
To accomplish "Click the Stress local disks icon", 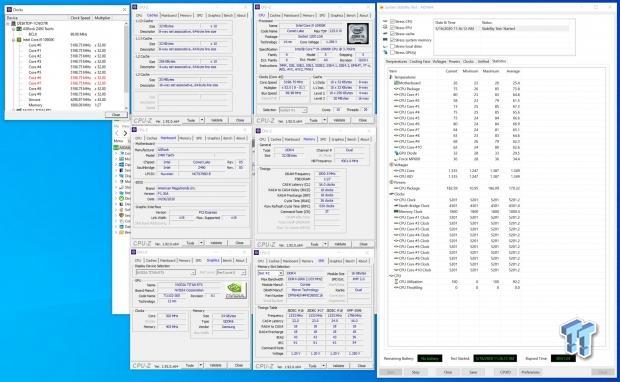I will pos(386,46).
